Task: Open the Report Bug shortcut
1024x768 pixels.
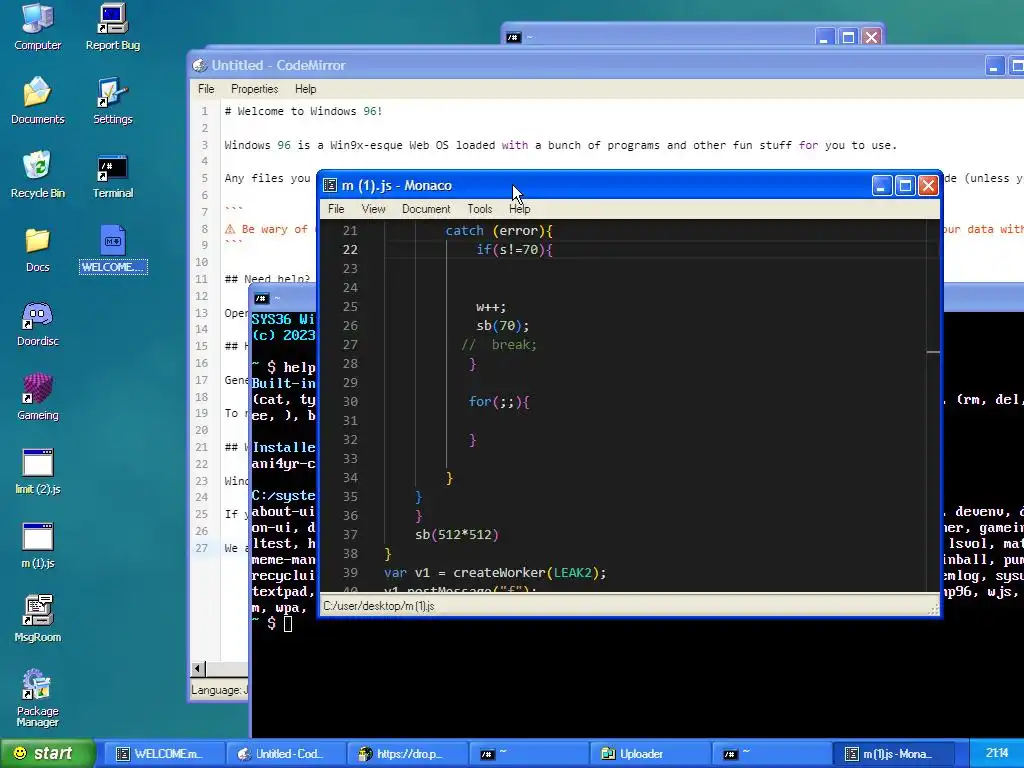Action: (x=112, y=26)
